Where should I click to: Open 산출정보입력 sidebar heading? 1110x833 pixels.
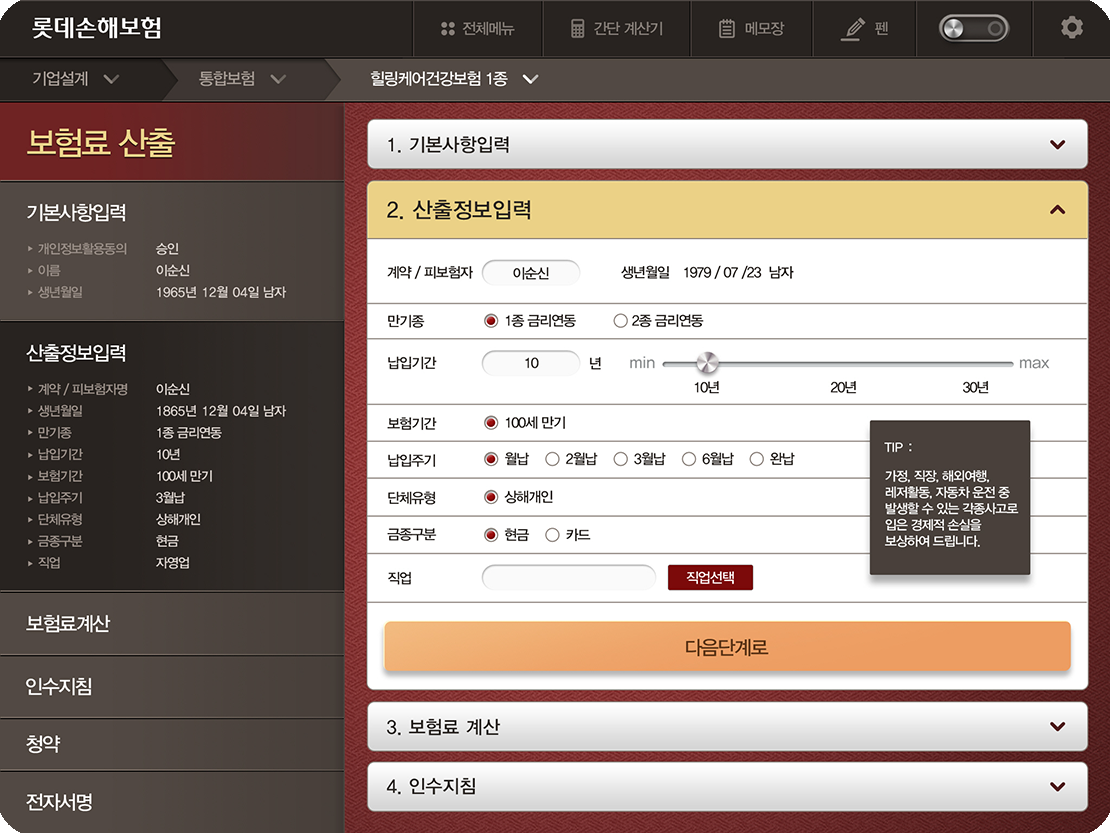(x=76, y=352)
